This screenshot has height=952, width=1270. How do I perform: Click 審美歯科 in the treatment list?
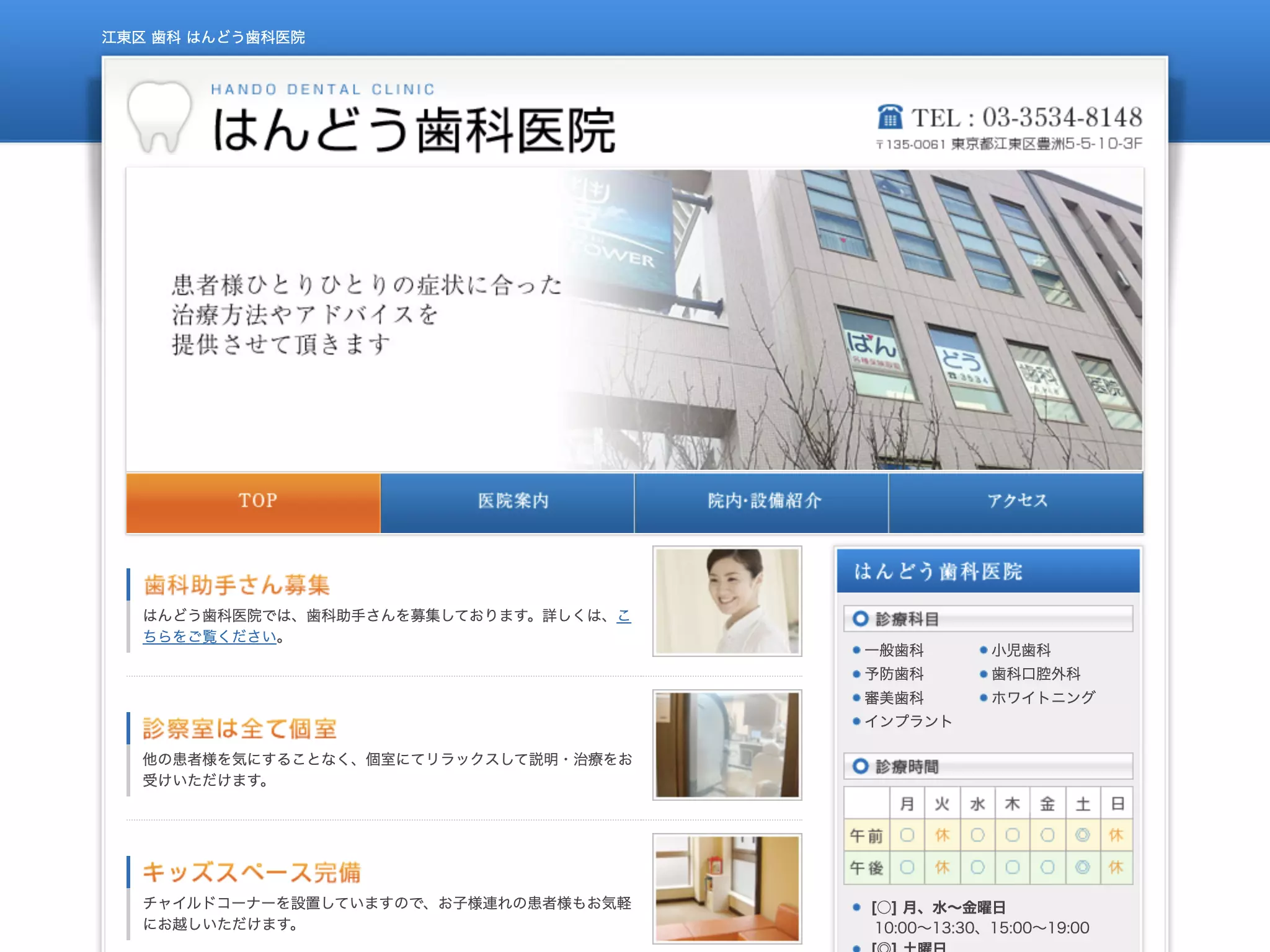coord(894,698)
